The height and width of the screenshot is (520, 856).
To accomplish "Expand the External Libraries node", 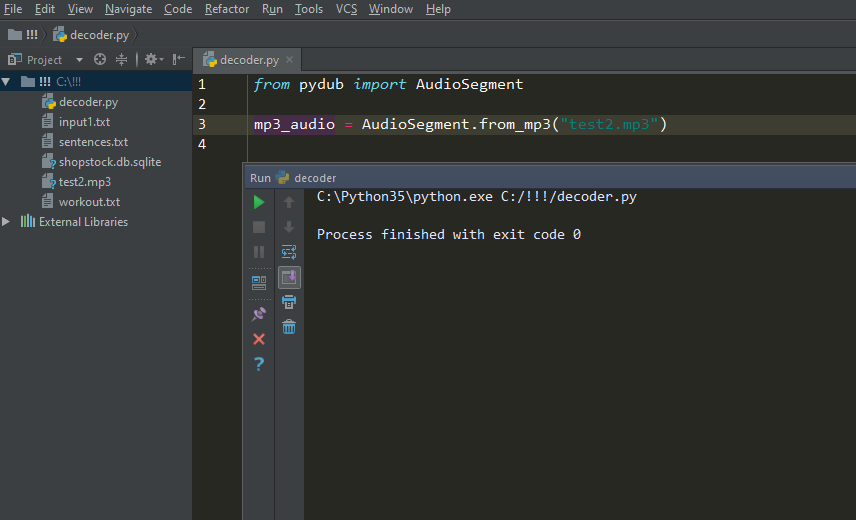I will [x=7, y=222].
